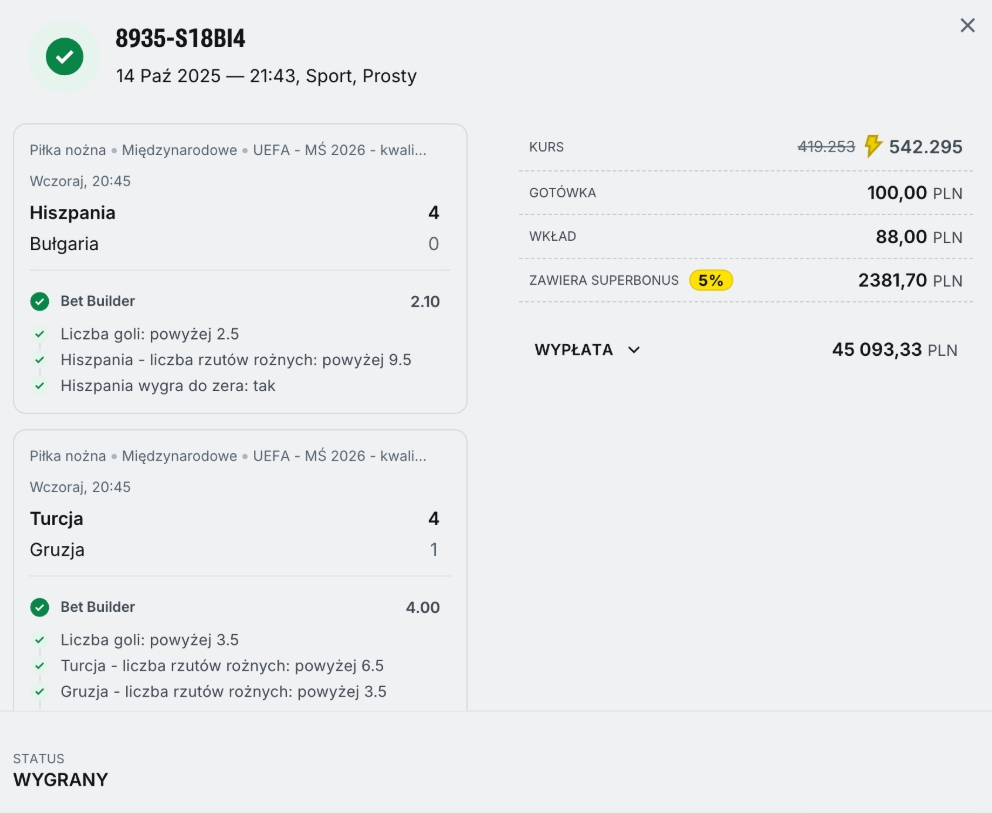The height and width of the screenshot is (813, 992).
Task: Open the Hiszpania team name
Action: 73,213
